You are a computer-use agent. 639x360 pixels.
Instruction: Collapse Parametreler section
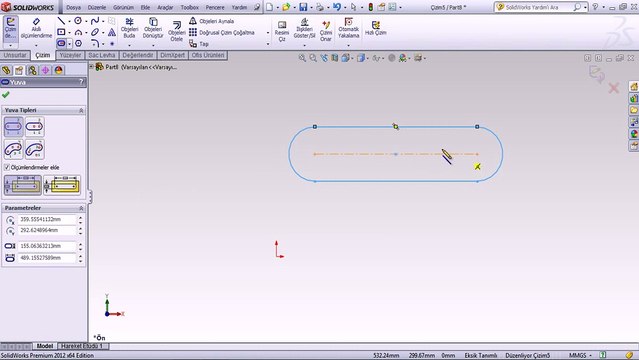(x=81, y=208)
